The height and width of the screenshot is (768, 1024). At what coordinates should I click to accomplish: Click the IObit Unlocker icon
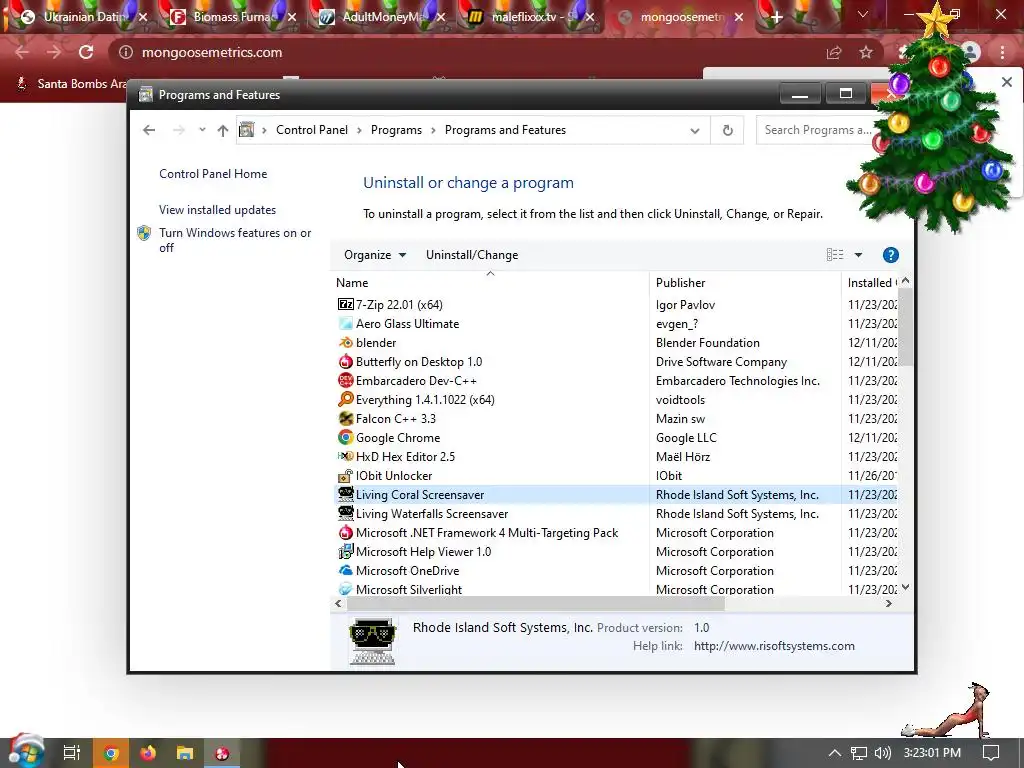[x=345, y=475]
